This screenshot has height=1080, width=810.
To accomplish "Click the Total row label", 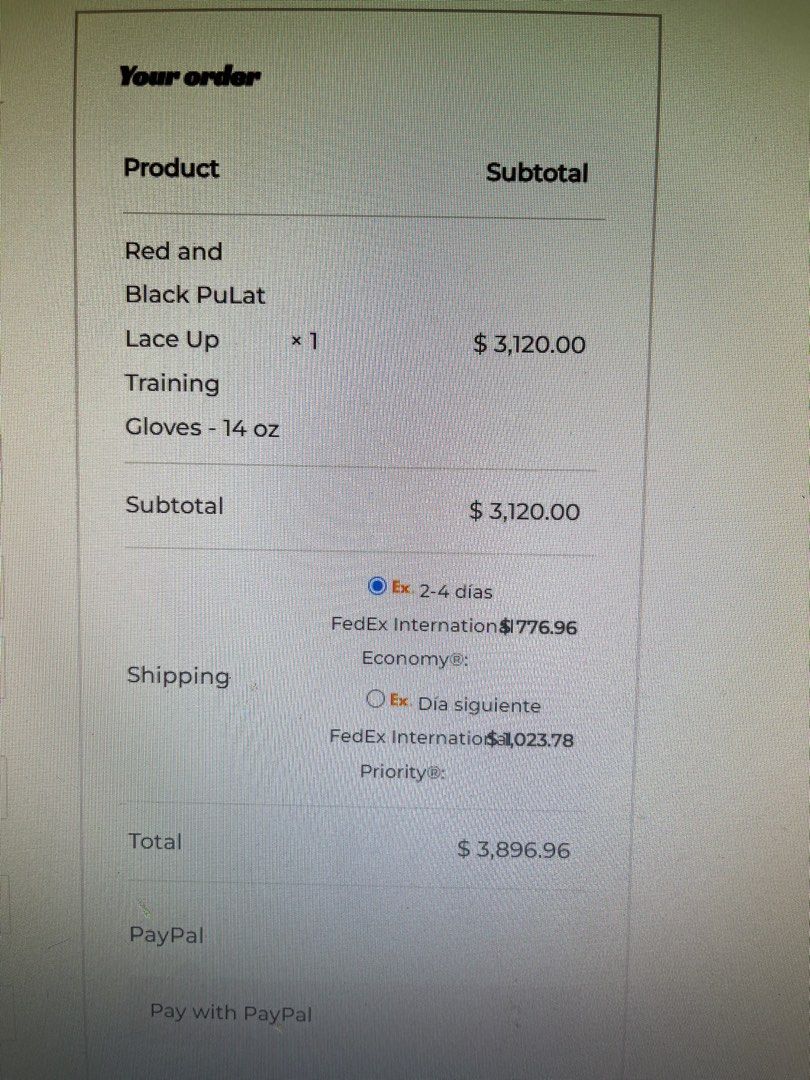I will pyautogui.click(x=155, y=842).
